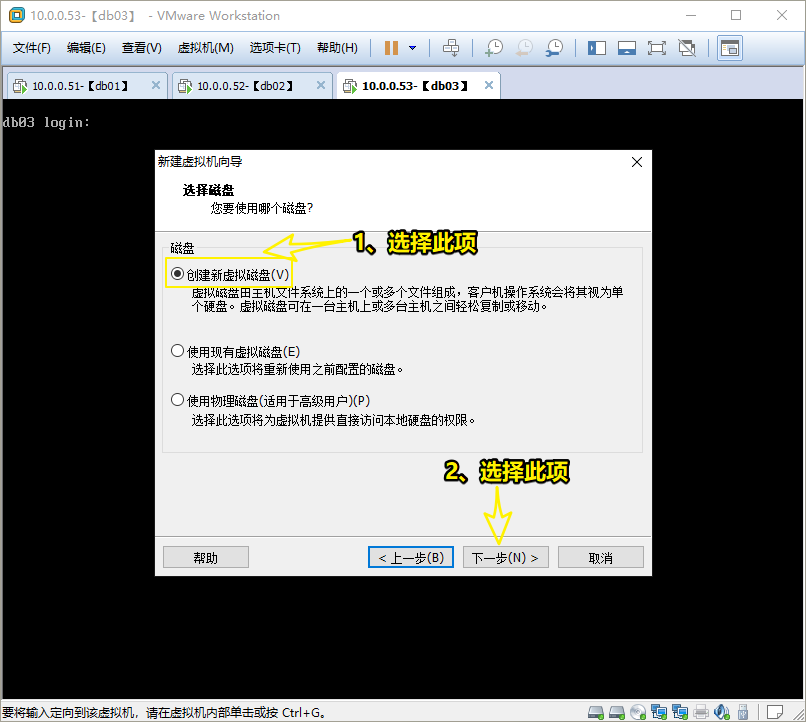Expand the power dropdown arrow beside pause

(412, 48)
